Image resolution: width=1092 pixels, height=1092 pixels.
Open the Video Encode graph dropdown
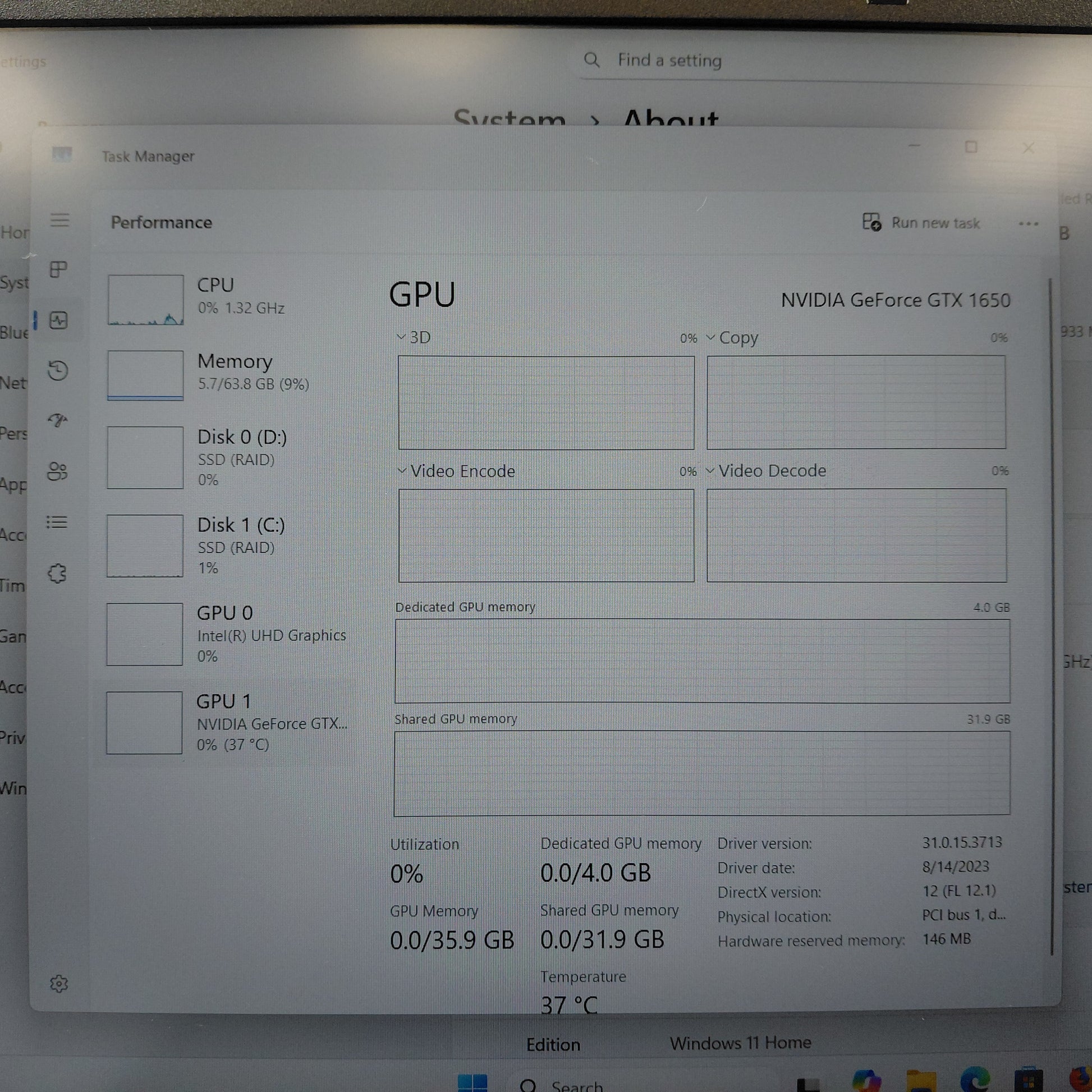click(x=456, y=471)
